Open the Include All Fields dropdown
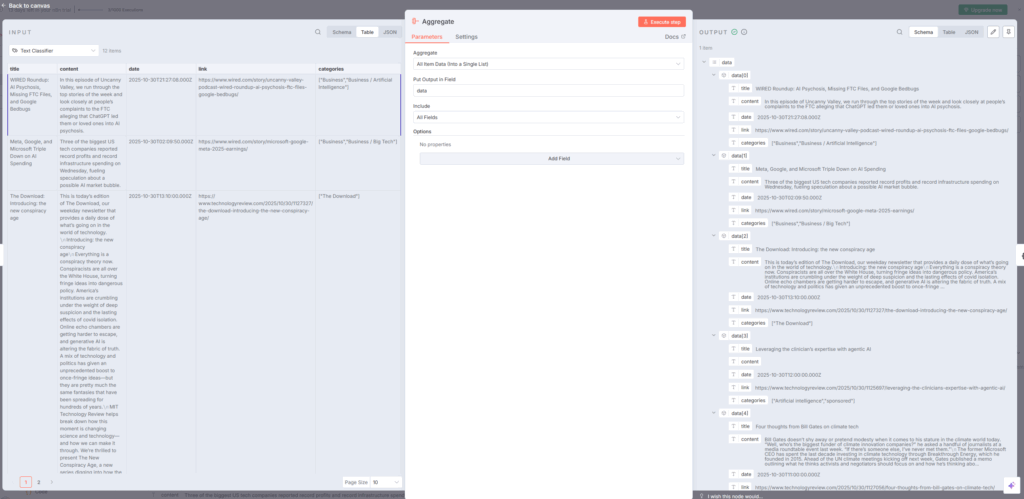This screenshot has height=499, width=1024. point(548,117)
